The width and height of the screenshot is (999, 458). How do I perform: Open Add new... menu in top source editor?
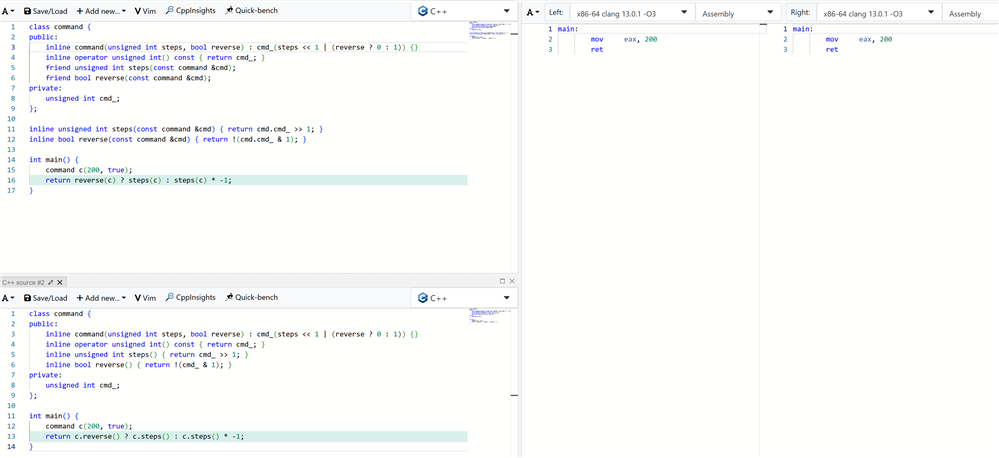[x=101, y=11]
